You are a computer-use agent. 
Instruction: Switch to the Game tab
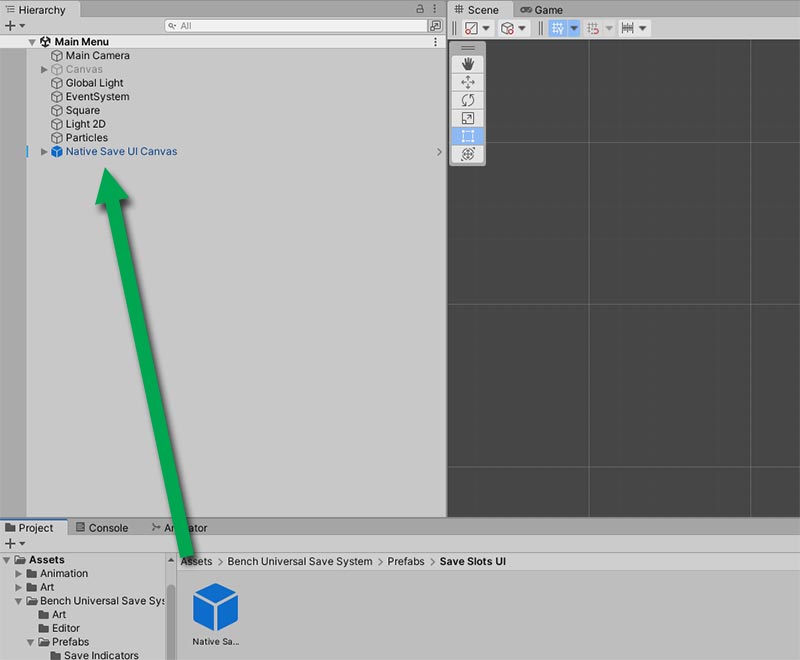pyautogui.click(x=541, y=10)
